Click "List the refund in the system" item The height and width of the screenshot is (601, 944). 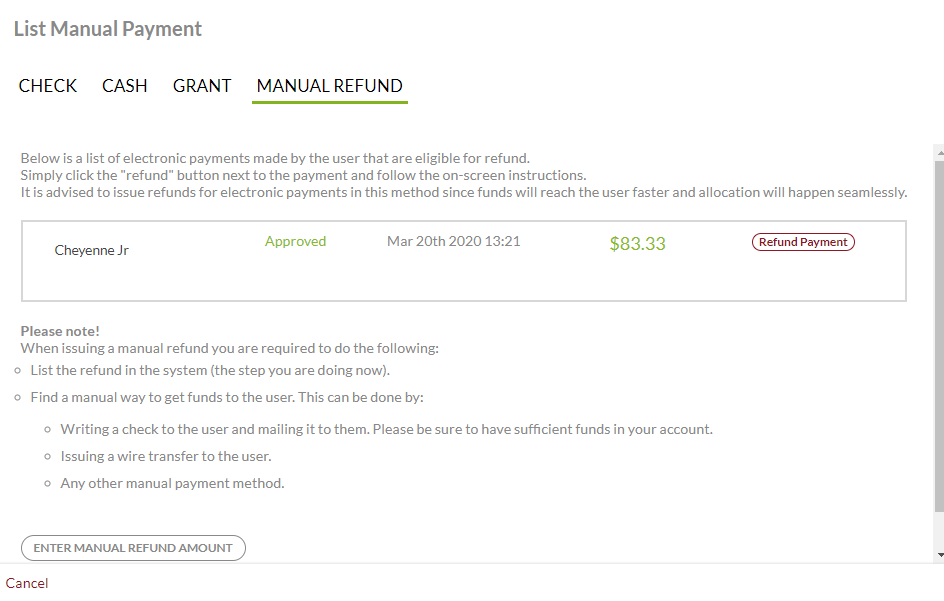(x=209, y=370)
